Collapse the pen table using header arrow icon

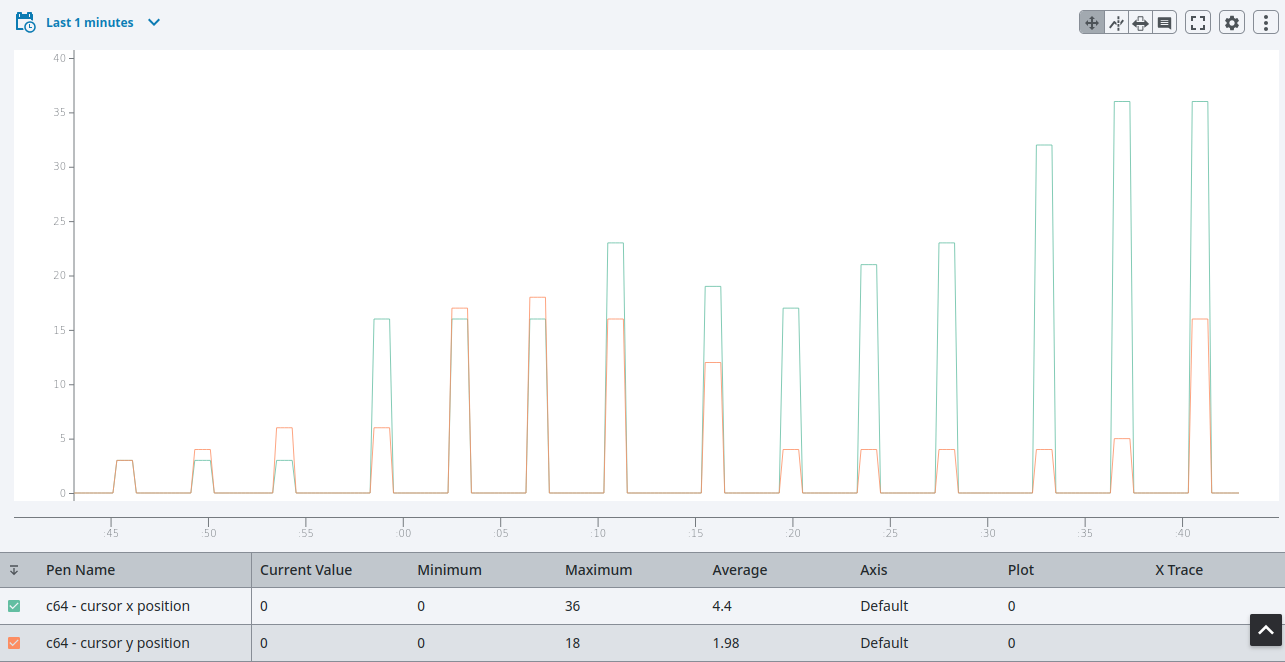(14, 570)
